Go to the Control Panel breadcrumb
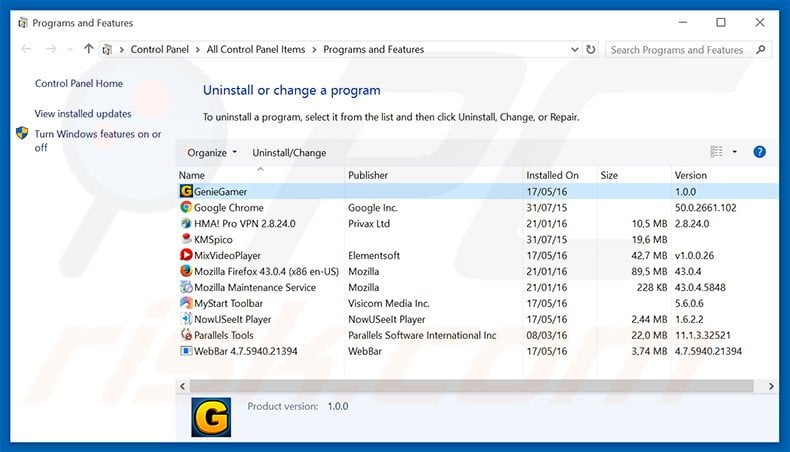The image size is (790, 452). click(159, 49)
